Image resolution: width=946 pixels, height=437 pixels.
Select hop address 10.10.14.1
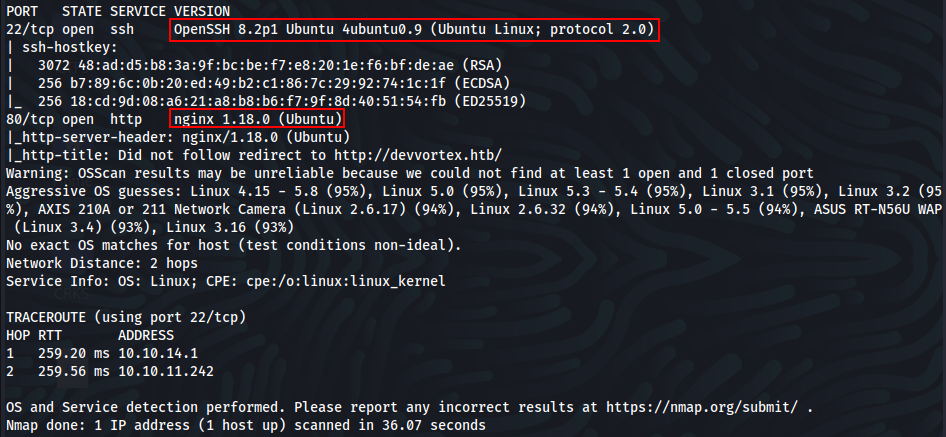click(x=157, y=353)
